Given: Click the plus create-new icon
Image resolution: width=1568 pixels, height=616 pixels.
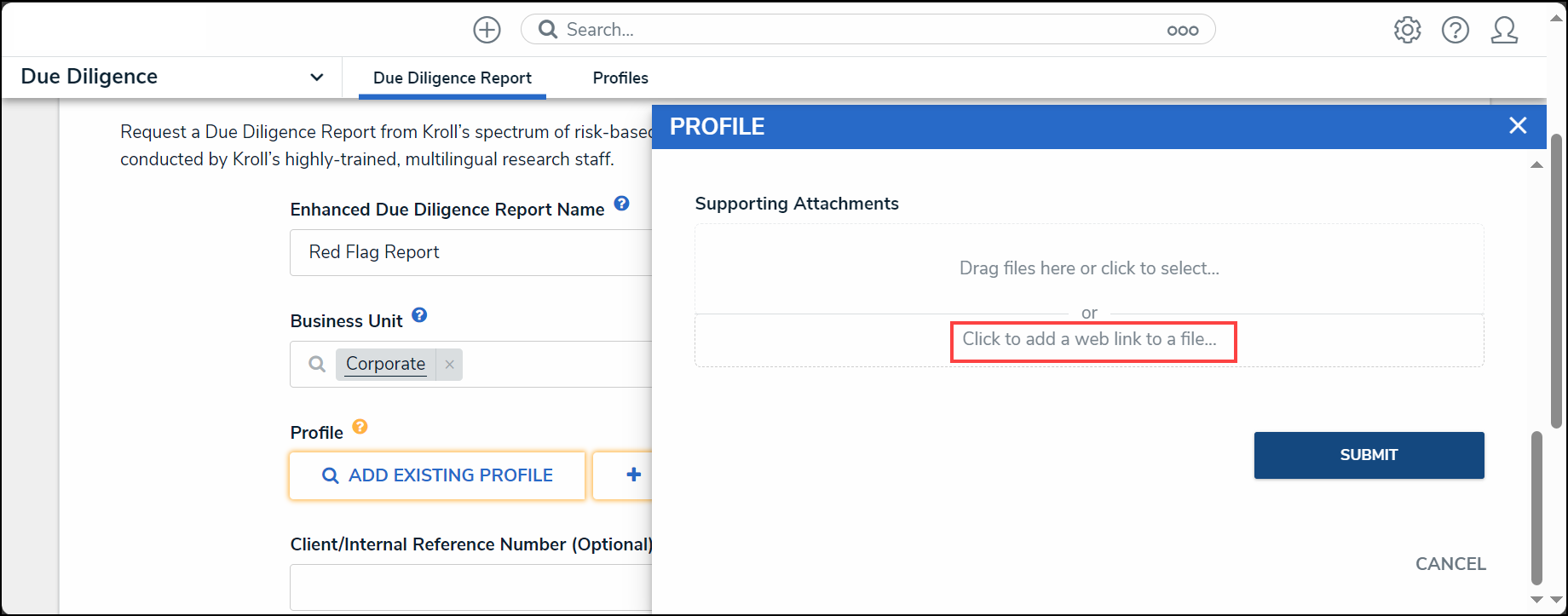Looking at the screenshot, I should coord(487,30).
